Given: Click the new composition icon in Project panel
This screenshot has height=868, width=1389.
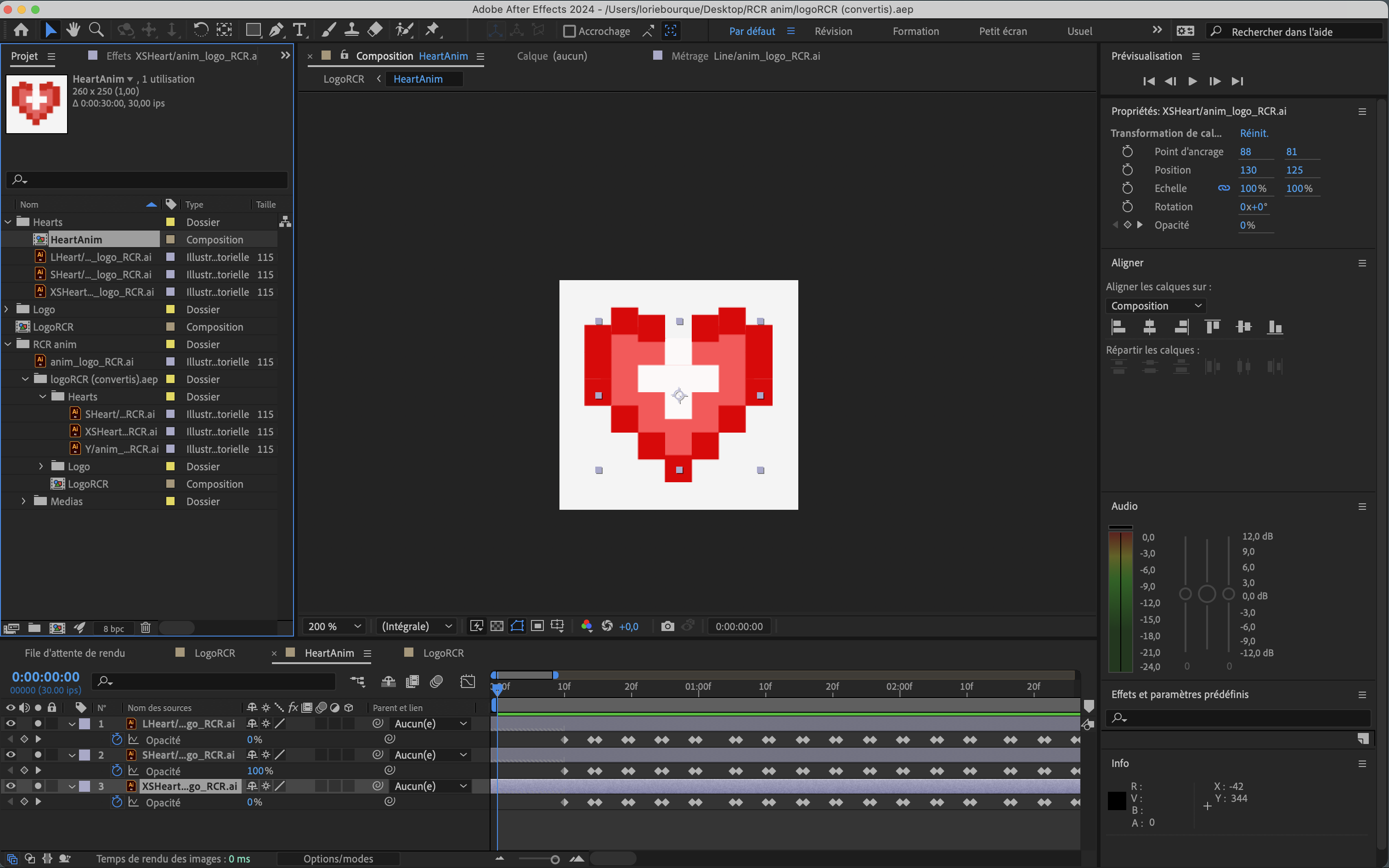Looking at the screenshot, I should click(x=57, y=628).
